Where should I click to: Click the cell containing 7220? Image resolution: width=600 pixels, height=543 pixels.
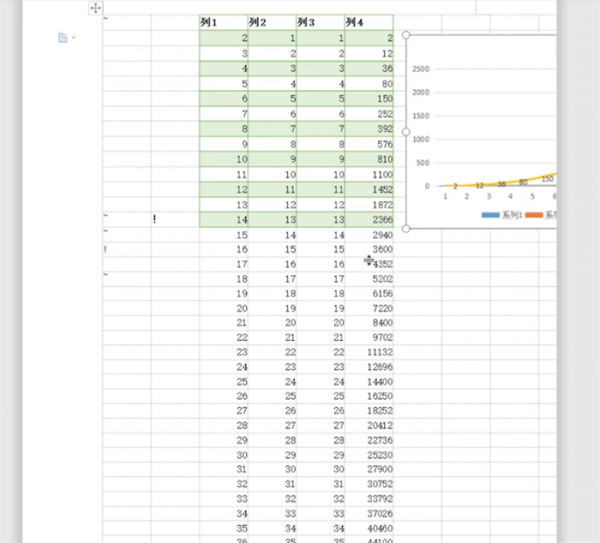369,309
